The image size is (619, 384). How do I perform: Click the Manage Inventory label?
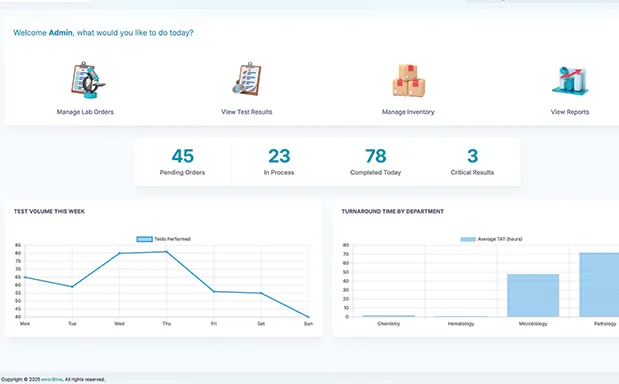click(408, 112)
